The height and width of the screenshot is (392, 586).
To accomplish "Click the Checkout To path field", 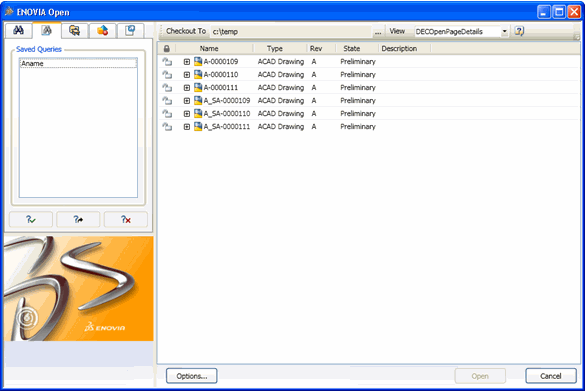I will 292,32.
